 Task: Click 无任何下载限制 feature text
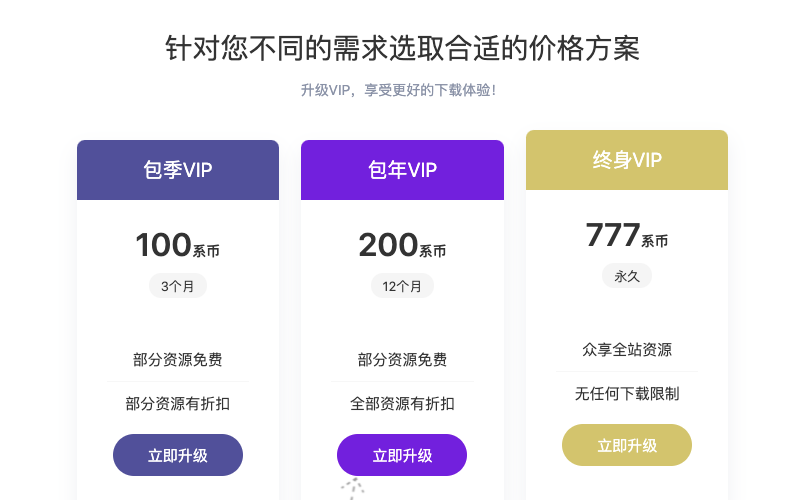click(627, 394)
